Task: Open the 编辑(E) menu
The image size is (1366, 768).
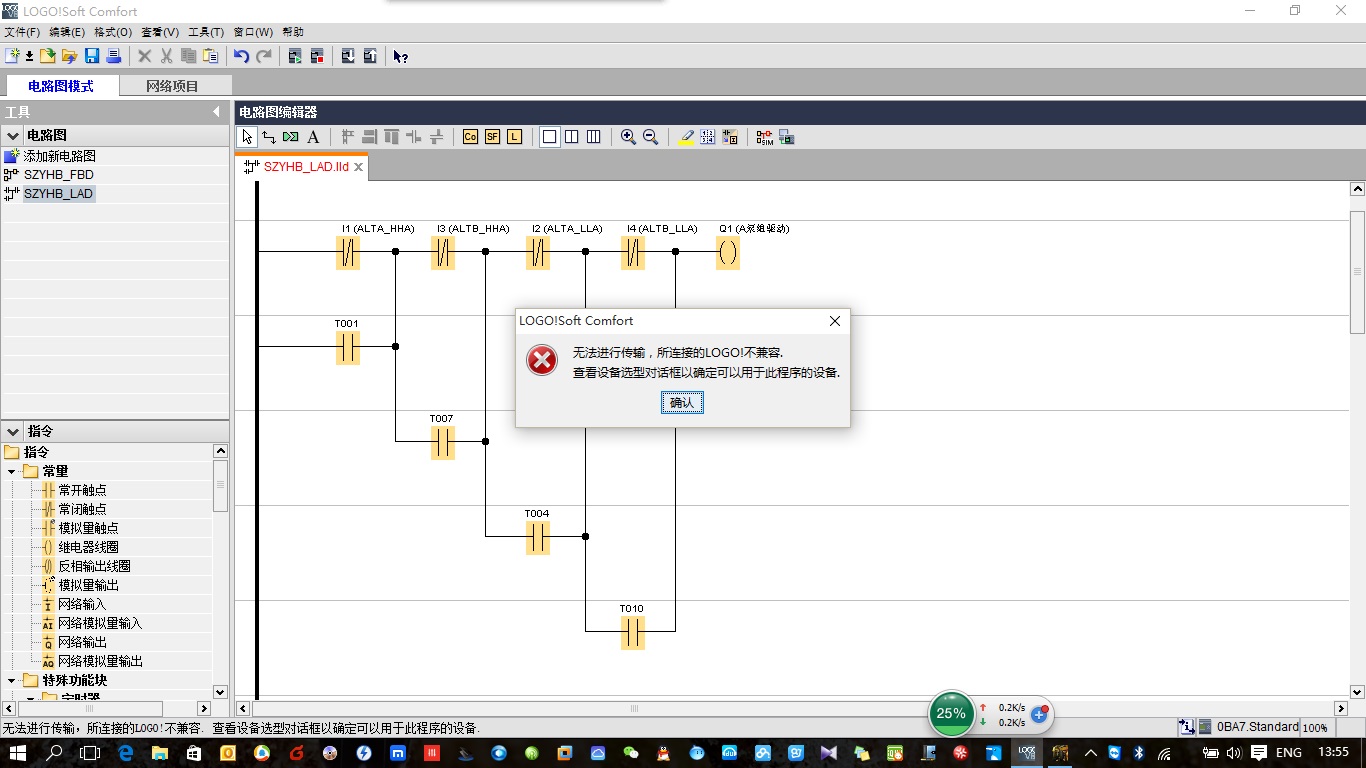Action: pyautogui.click(x=67, y=32)
